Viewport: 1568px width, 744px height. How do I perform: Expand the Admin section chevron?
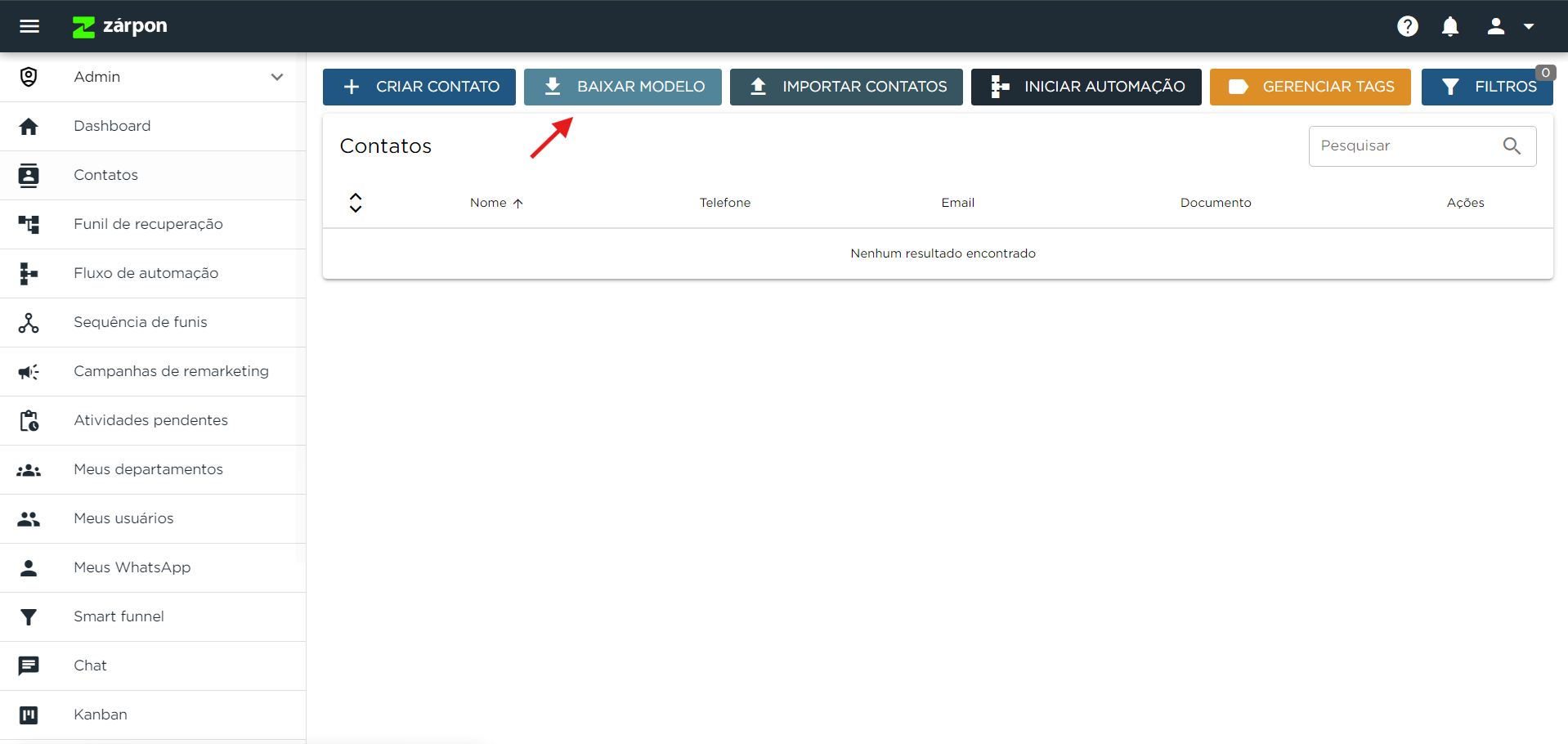click(277, 77)
